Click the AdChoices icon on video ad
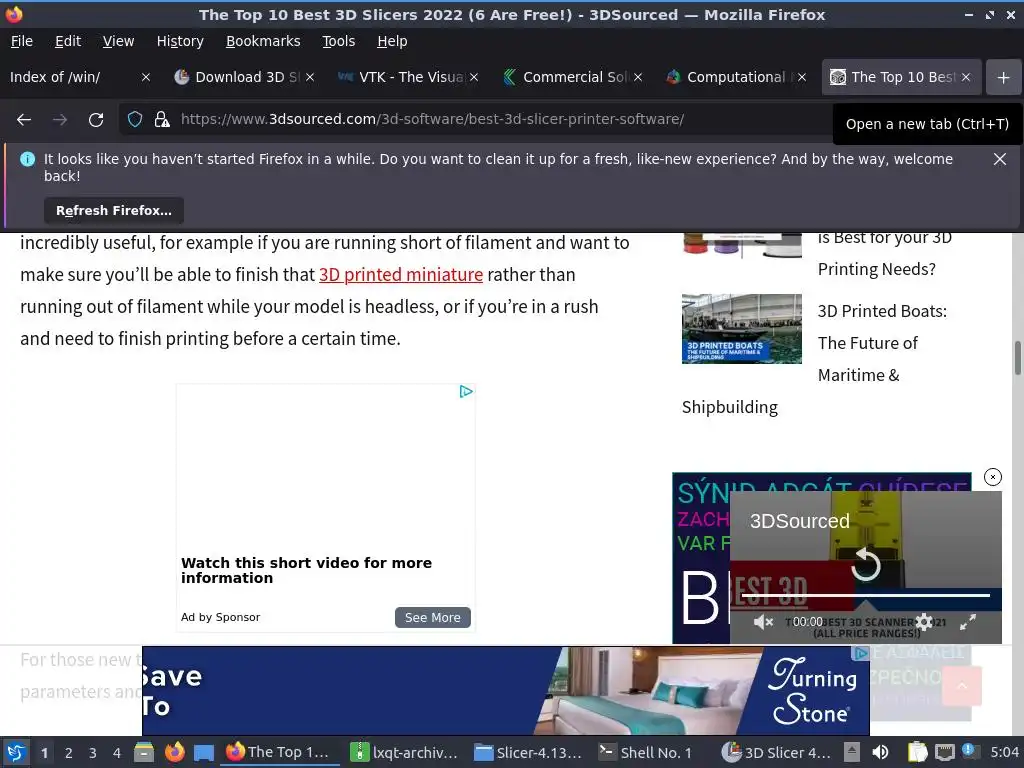Image resolution: width=1024 pixels, height=768 pixels. point(466,392)
